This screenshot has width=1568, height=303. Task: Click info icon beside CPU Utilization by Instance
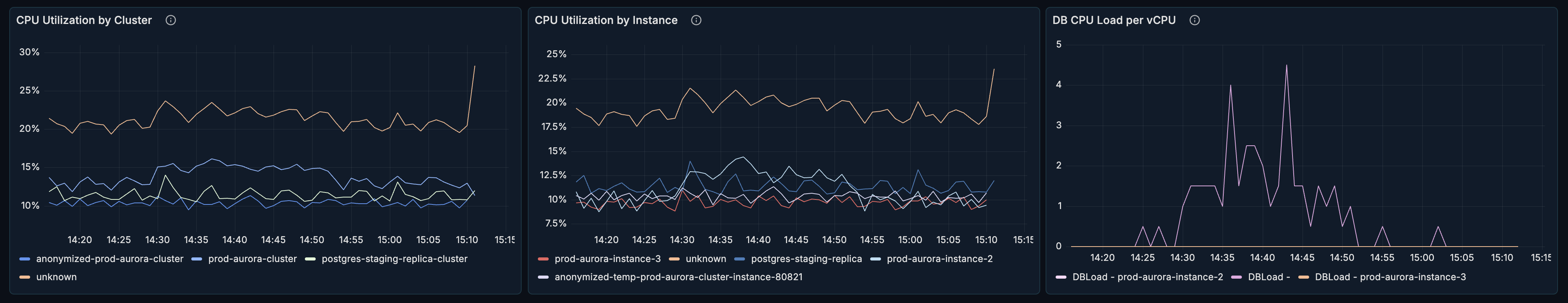[696, 20]
